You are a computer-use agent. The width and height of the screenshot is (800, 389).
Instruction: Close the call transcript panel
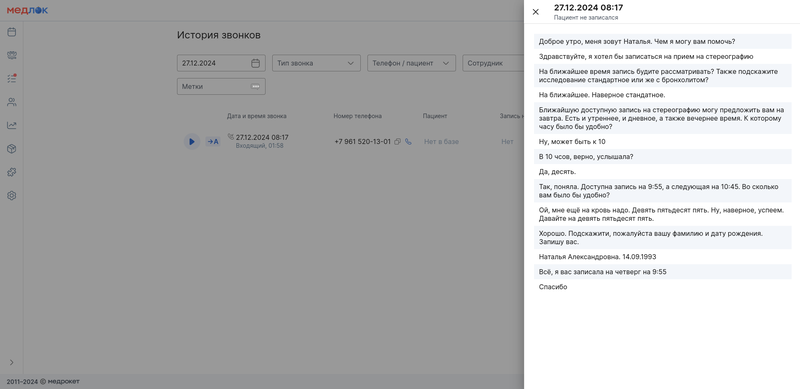pyautogui.click(x=535, y=12)
